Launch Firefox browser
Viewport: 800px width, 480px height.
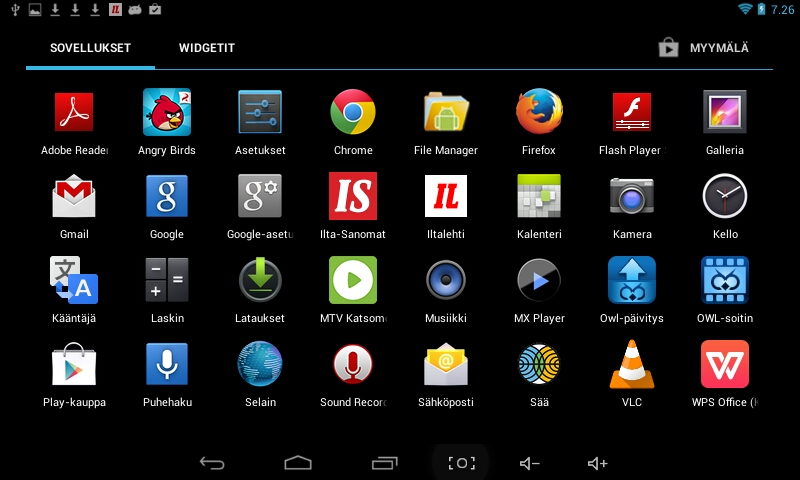coord(539,112)
